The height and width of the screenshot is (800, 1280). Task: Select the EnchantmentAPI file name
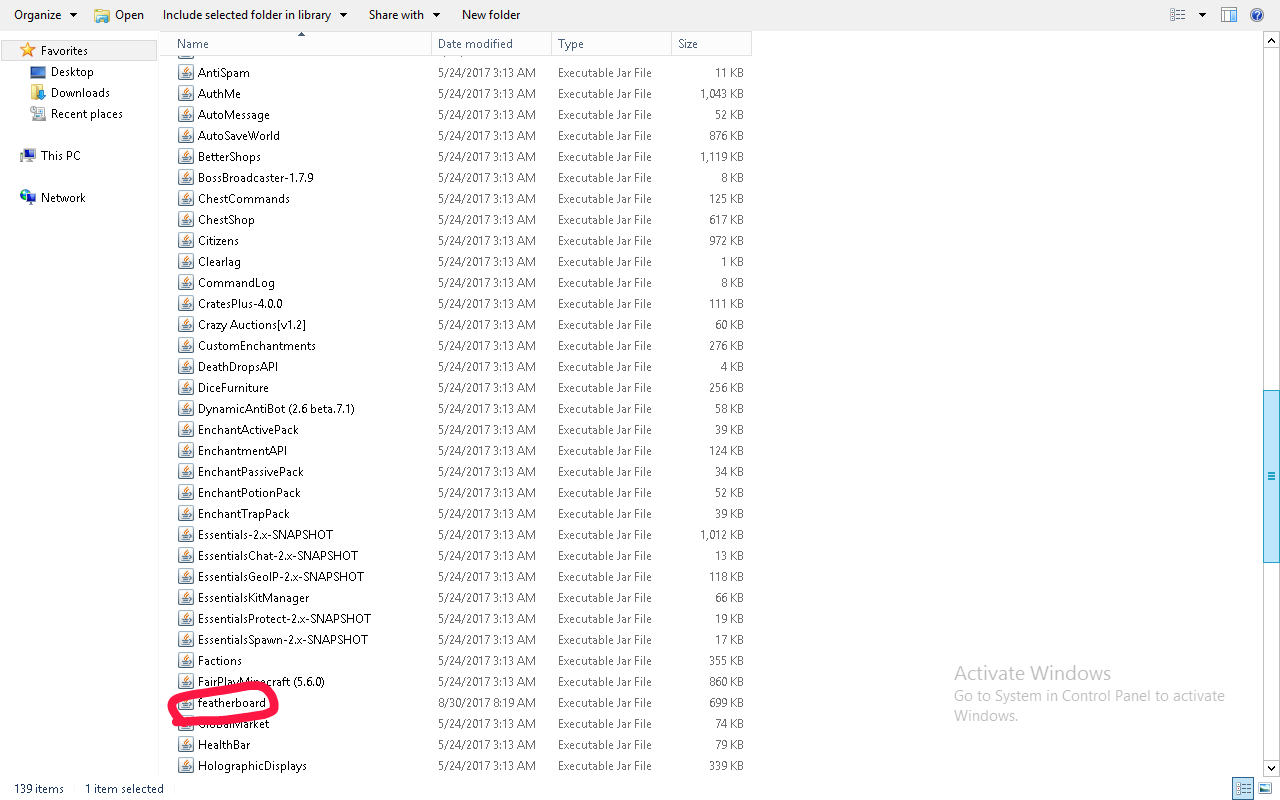coord(242,451)
